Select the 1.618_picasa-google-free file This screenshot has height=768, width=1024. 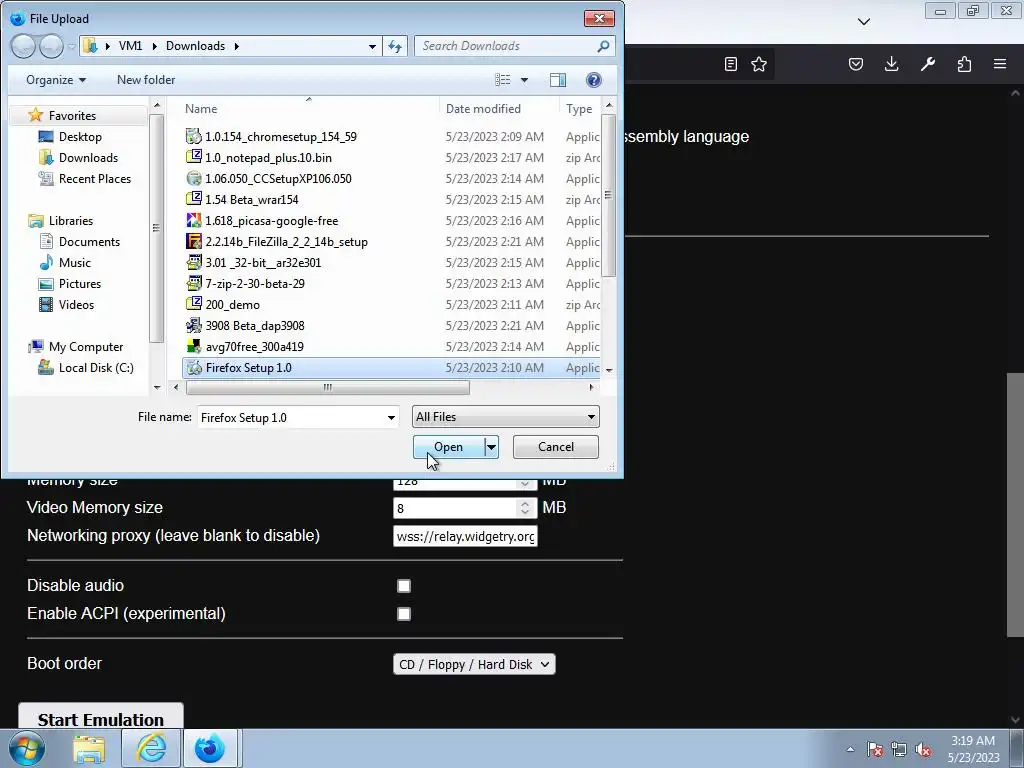pyautogui.click(x=272, y=221)
